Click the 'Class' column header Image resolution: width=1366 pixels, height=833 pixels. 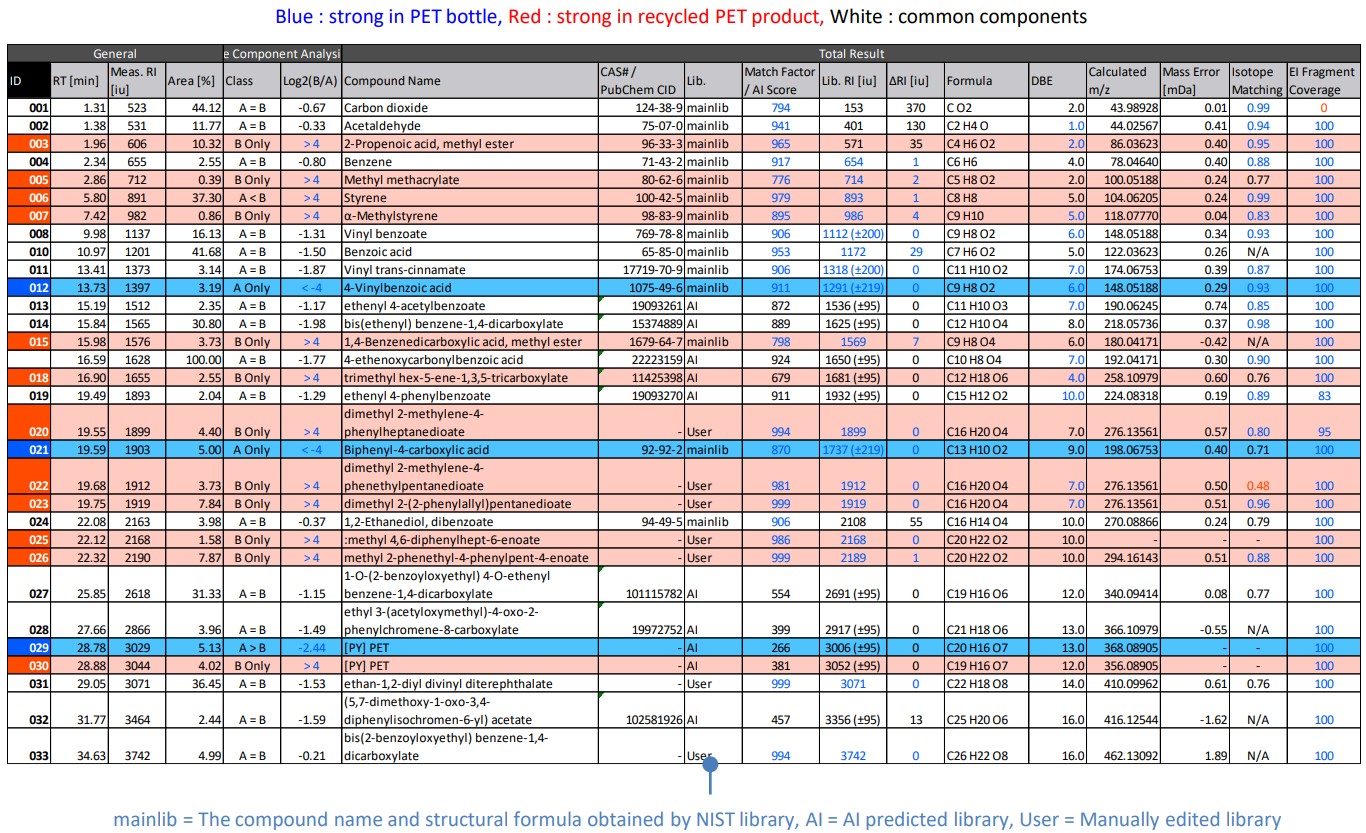(x=253, y=81)
